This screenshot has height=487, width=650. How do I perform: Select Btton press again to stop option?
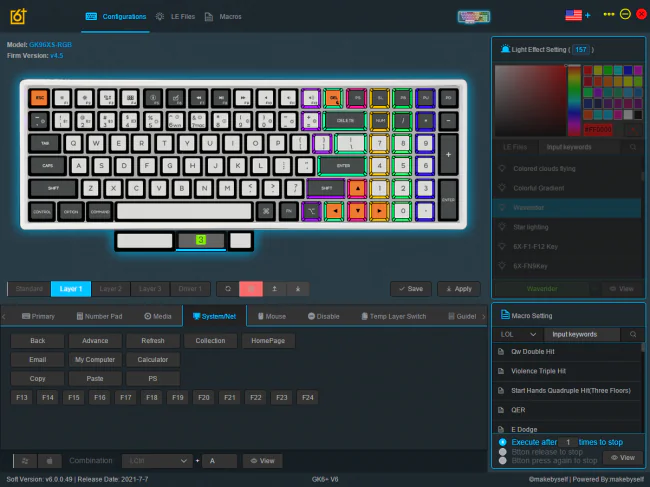(x=503, y=460)
